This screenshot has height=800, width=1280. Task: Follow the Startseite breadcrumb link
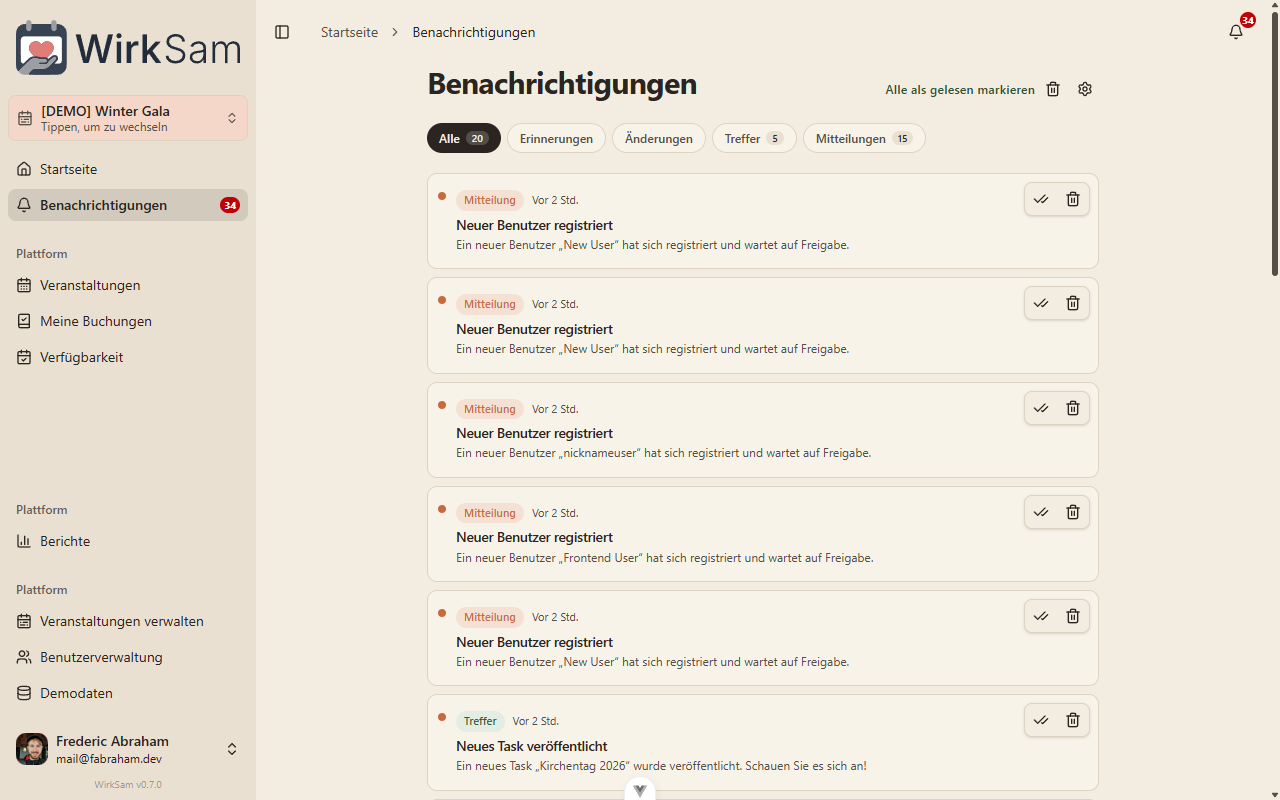[x=349, y=32]
